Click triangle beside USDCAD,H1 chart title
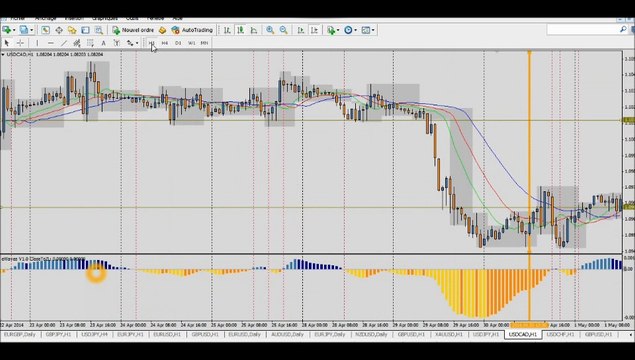 (3, 54)
